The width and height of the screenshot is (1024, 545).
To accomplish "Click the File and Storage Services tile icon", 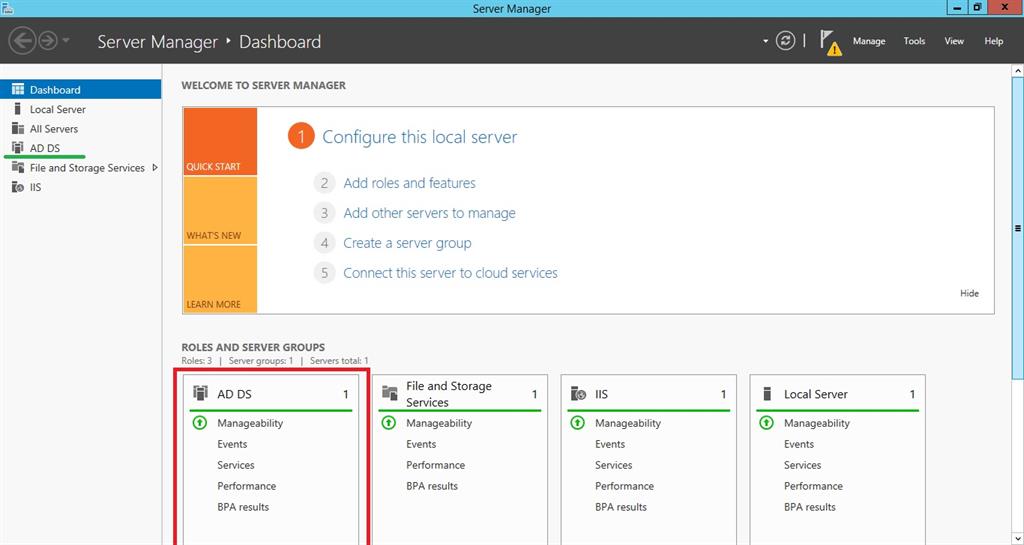I will point(390,393).
